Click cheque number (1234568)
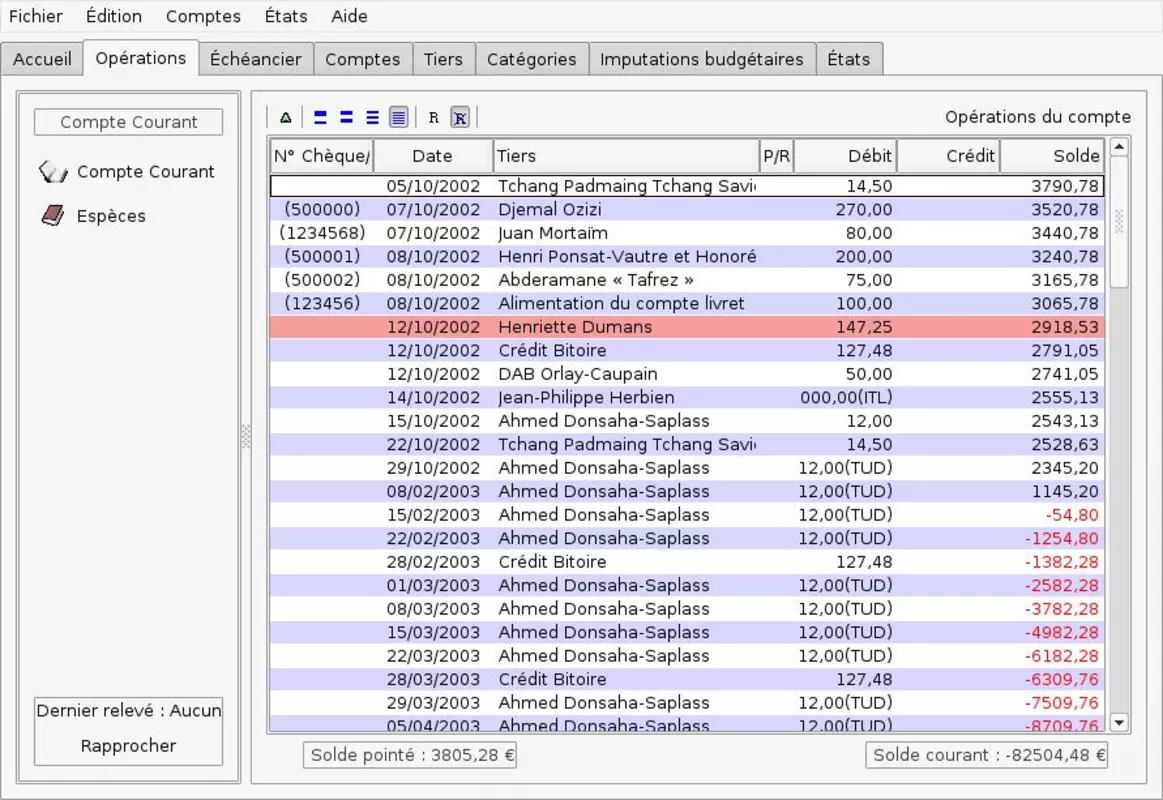This screenshot has width=1163, height=800. coord(322,233)
